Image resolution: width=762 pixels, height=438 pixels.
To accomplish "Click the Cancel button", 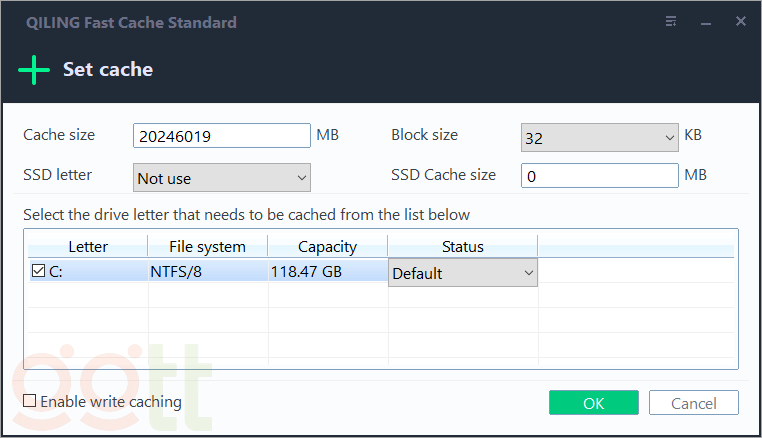I will click(x=693, y=403).
